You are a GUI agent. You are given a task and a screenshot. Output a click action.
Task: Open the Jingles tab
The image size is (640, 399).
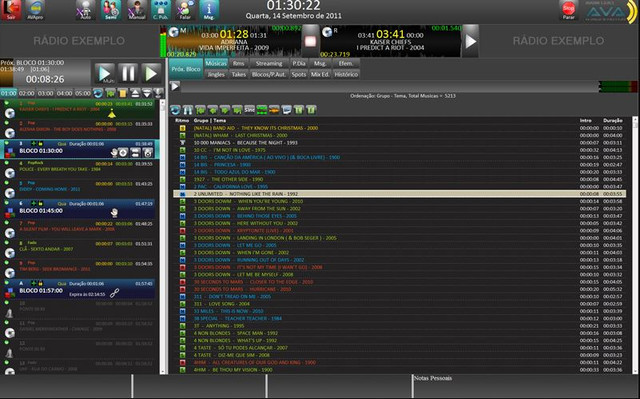coord(216,74)
